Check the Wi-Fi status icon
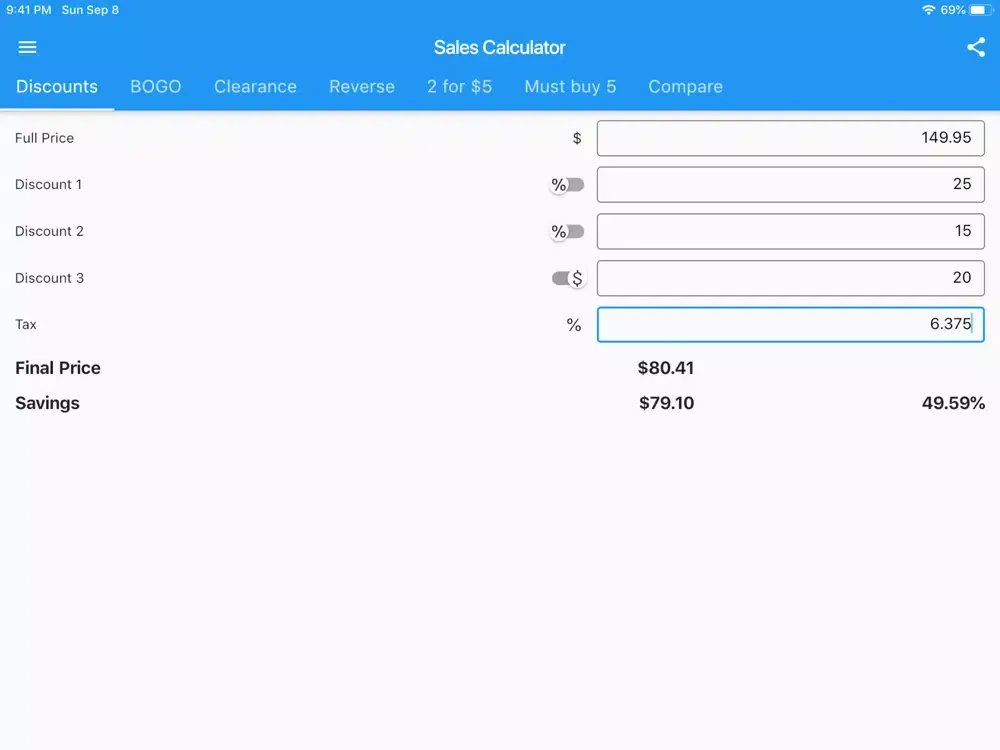 point(929,10)
